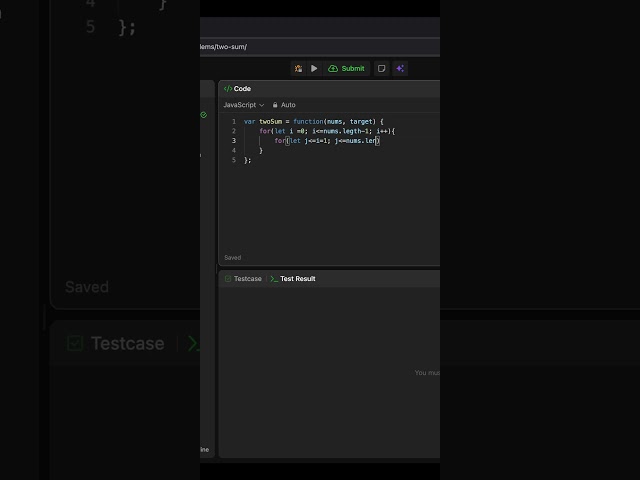This screenshot has height=480, width=640.
Task: Switch to the Test Result tab
Action: click(293, 279)
